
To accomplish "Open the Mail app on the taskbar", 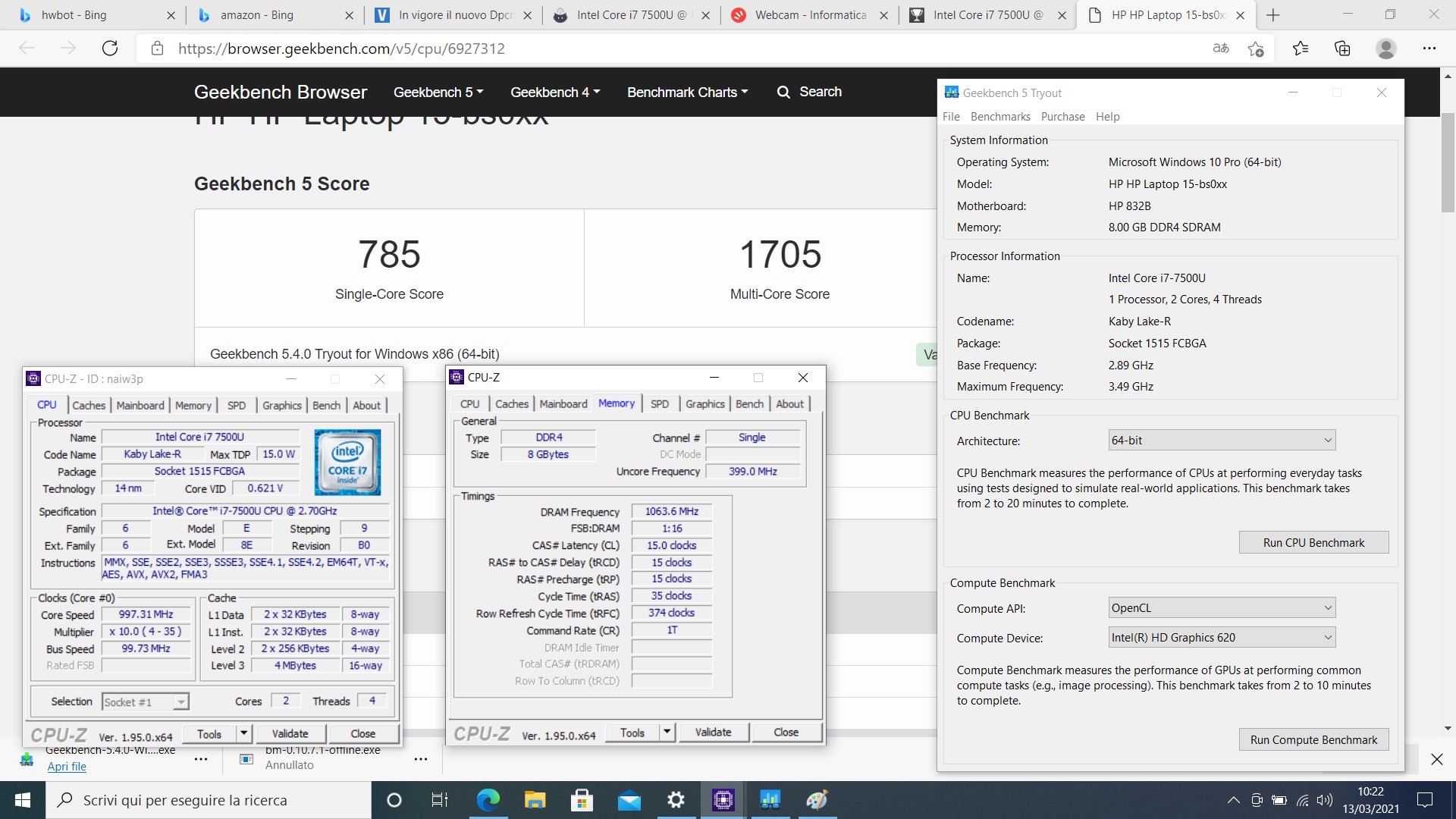I will click(x=629, y=800).
